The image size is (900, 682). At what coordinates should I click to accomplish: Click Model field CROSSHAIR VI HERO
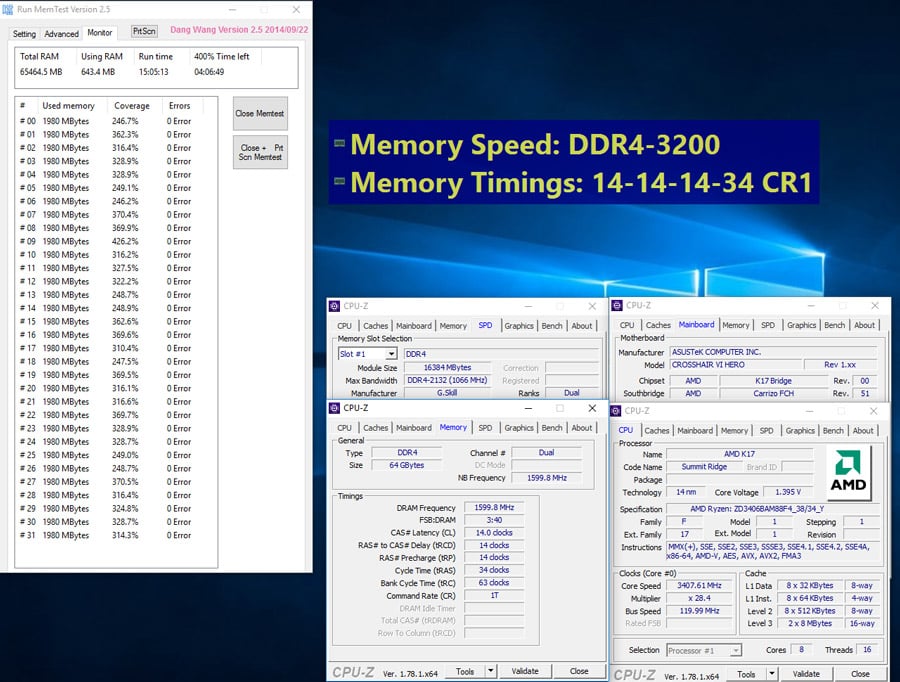(736, 365)
